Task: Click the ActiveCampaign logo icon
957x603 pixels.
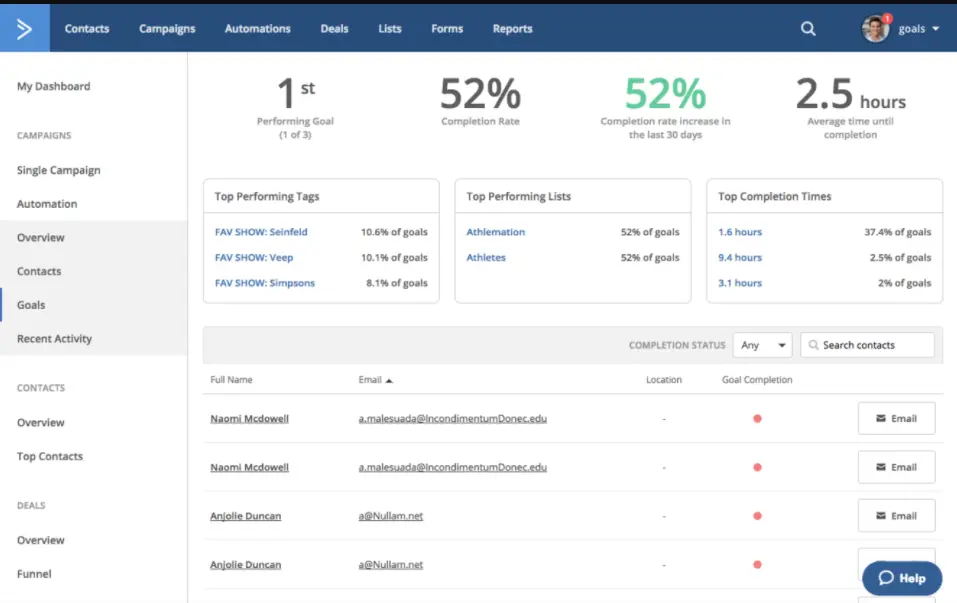Action: 24,27
